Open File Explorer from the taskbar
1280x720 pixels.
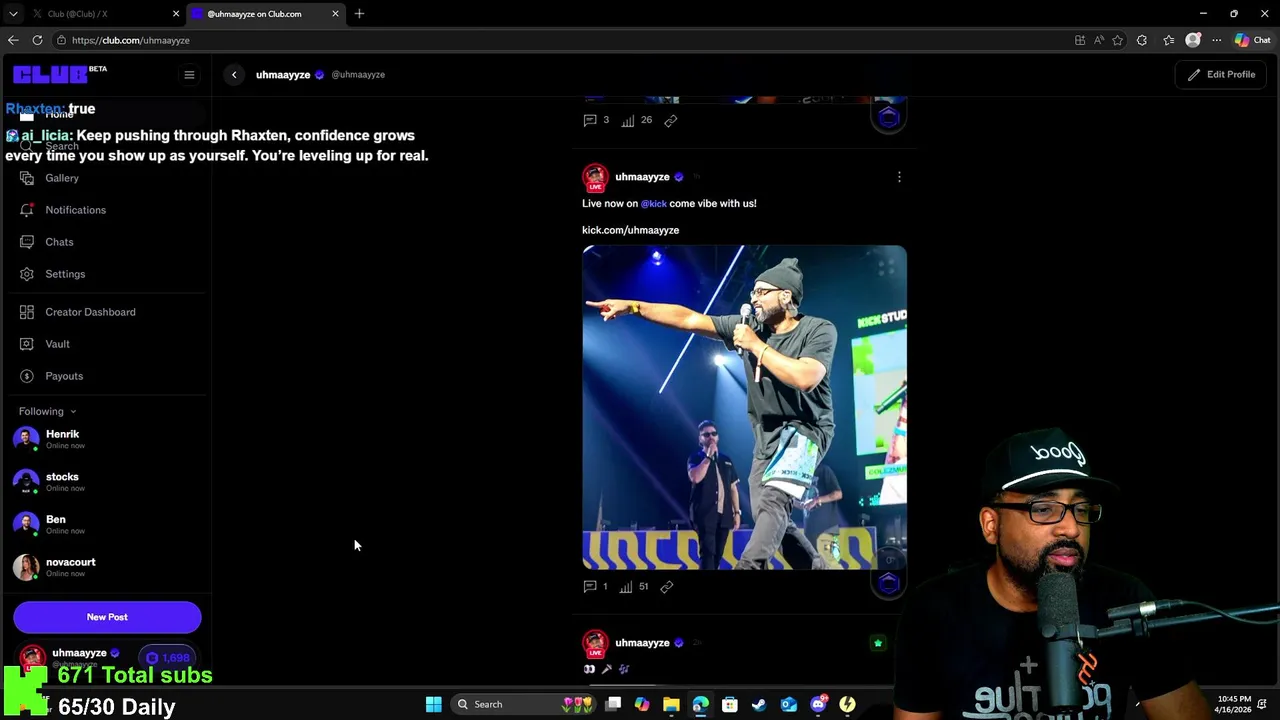671,704
